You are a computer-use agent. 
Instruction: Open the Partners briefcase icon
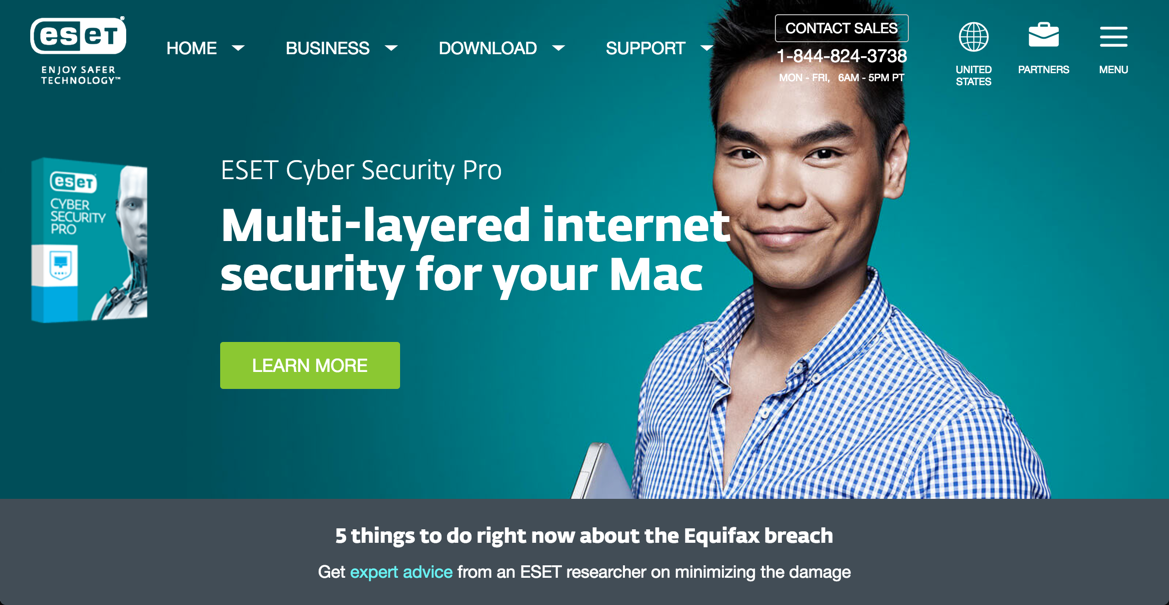(x=1043, y=35)
